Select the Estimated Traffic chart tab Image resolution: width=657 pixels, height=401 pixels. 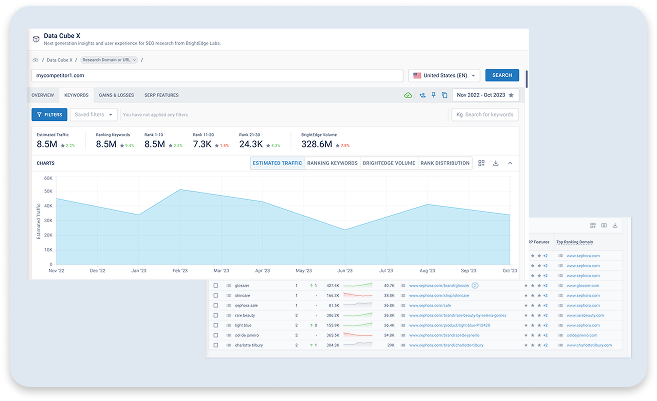(x=277, y=163)
